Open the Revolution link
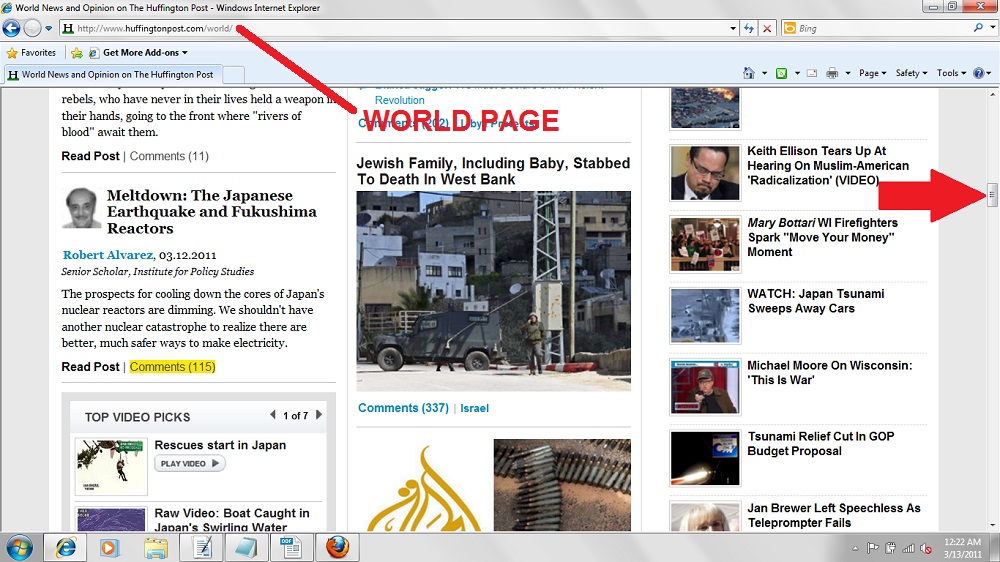This screenshot has width=1000, height=562. coord(399,100)
